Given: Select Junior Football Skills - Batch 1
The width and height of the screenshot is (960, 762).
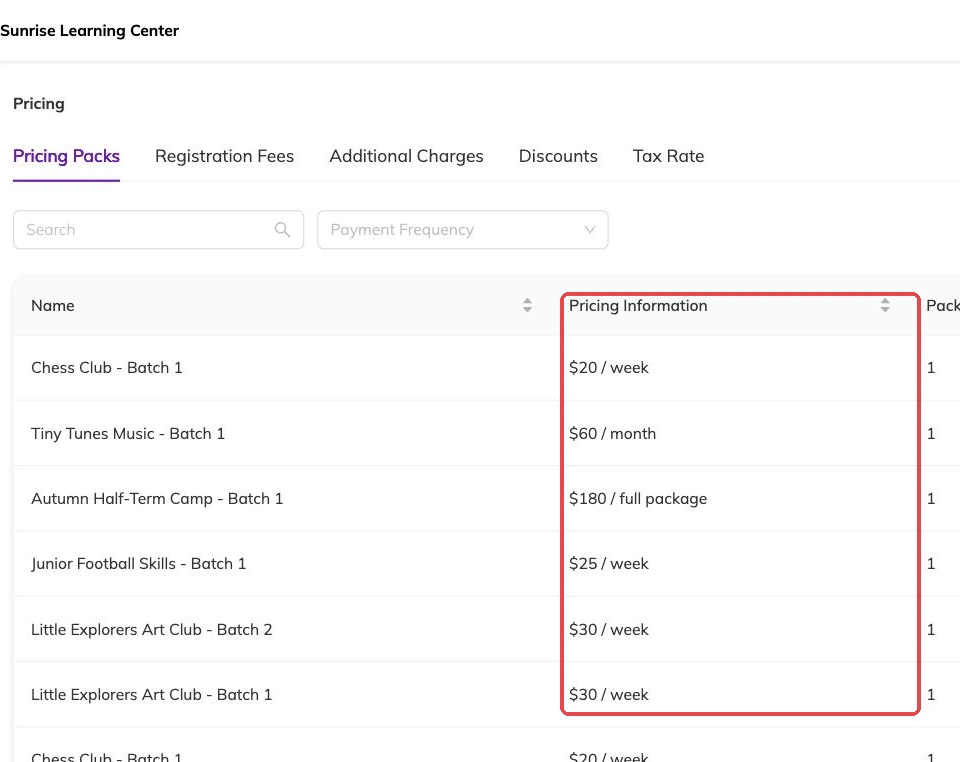Looking at the screenshot, I should [x=138, y=564].
